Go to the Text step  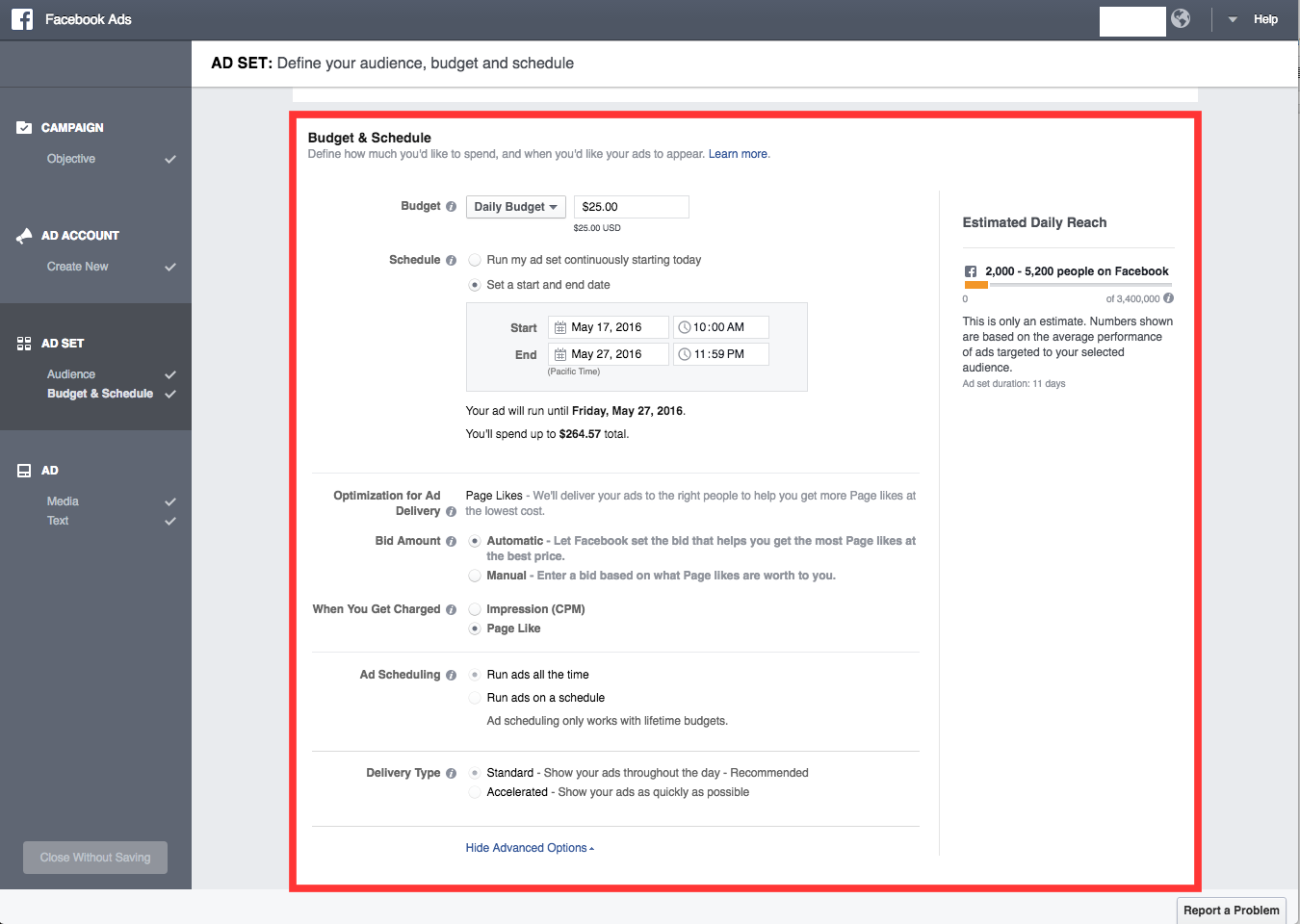tap(58, 521)
